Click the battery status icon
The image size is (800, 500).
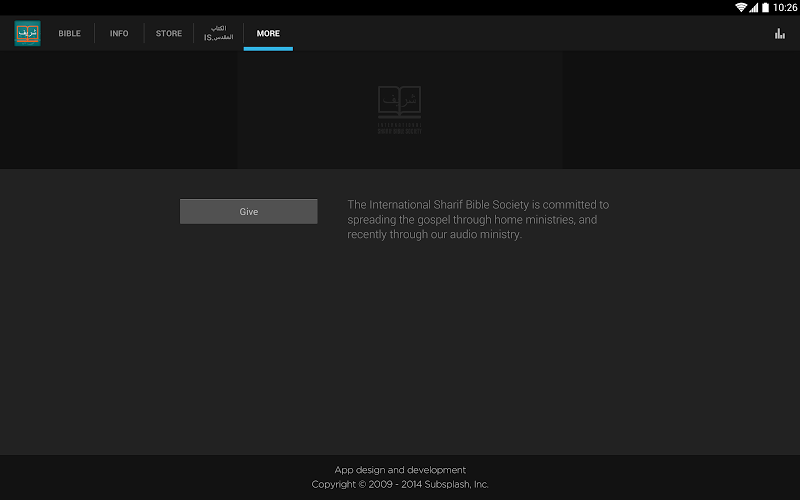pyautogui.click(x=765, y=8)
